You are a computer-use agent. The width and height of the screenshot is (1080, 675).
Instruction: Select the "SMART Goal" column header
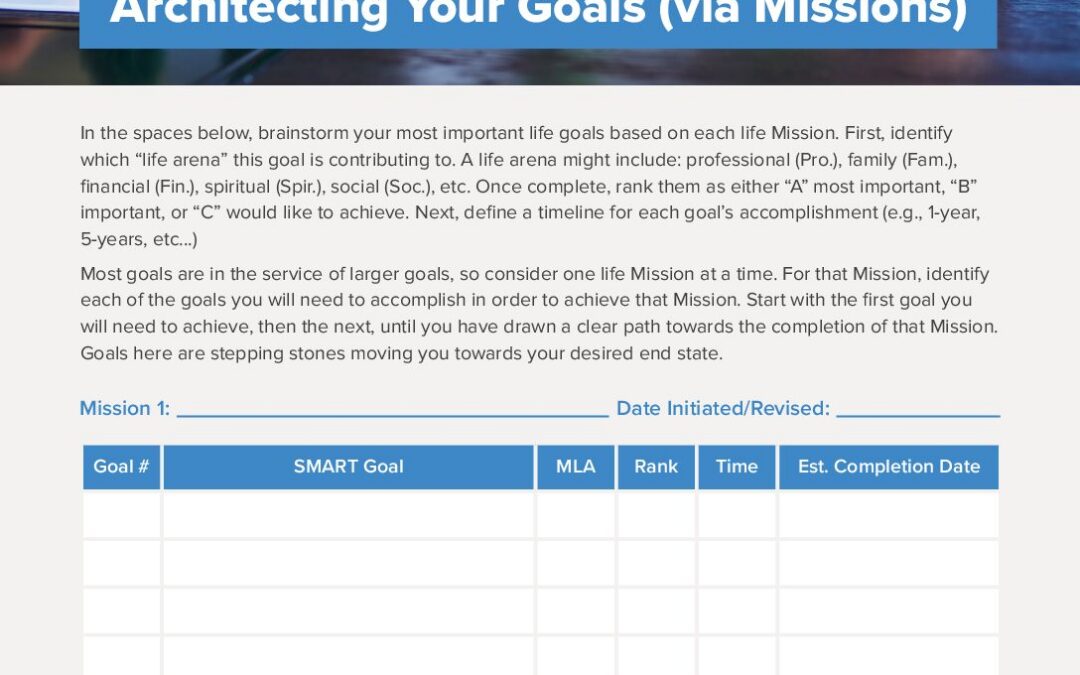tap(348, 467)
